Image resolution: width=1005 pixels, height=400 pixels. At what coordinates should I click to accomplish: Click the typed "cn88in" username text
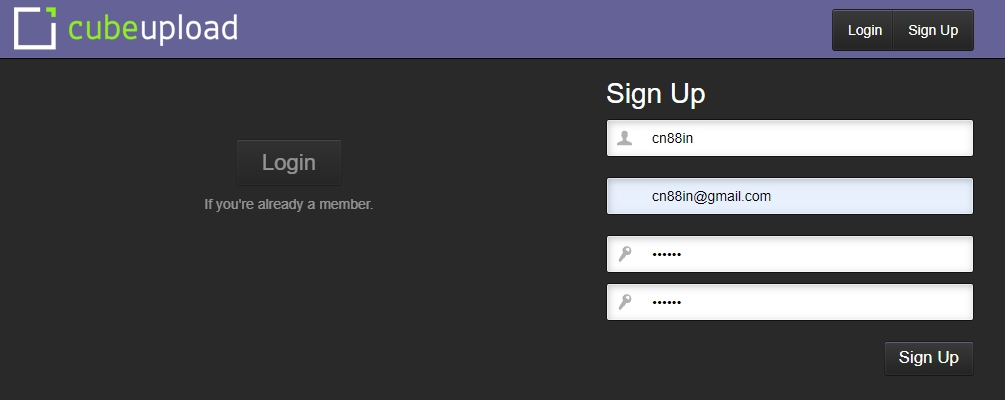tap(672, 138)
